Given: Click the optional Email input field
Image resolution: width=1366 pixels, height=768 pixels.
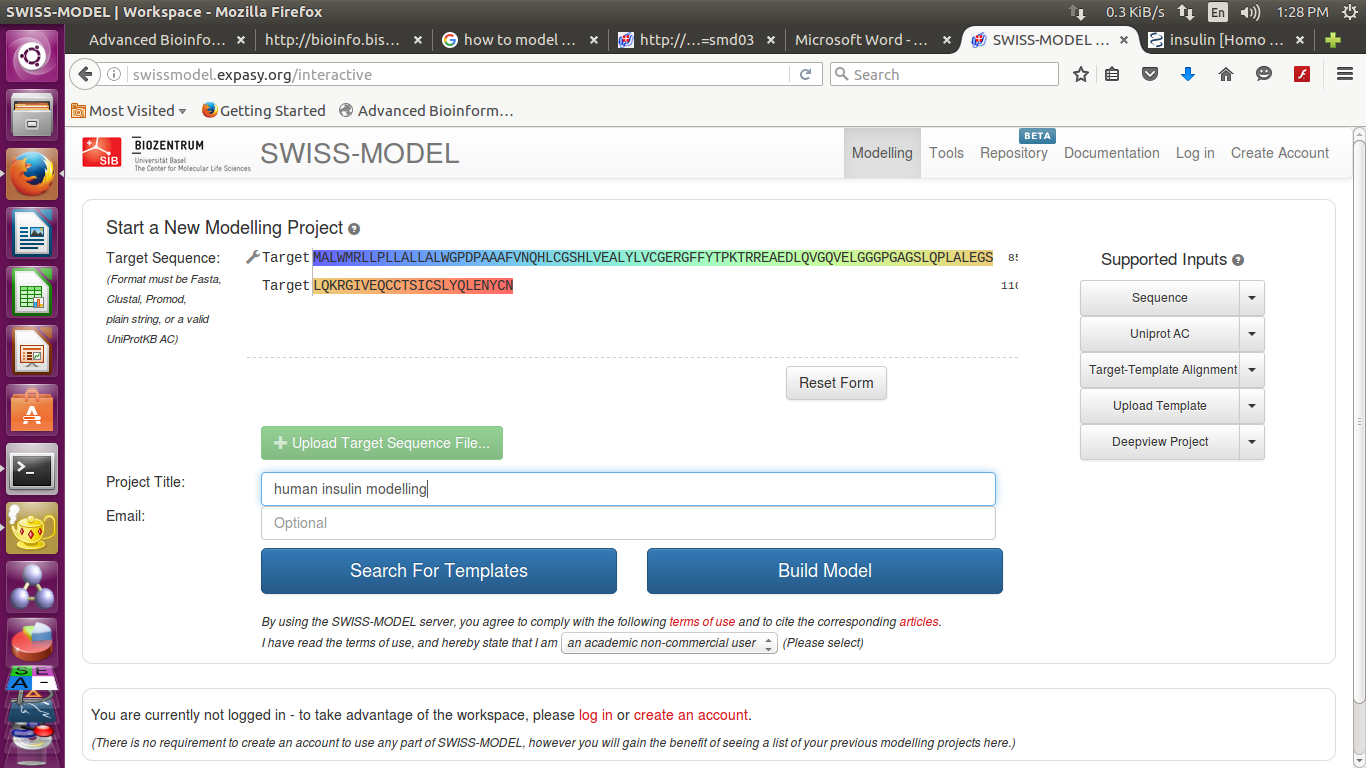Looking at the screenshot, I should (628, 523).
